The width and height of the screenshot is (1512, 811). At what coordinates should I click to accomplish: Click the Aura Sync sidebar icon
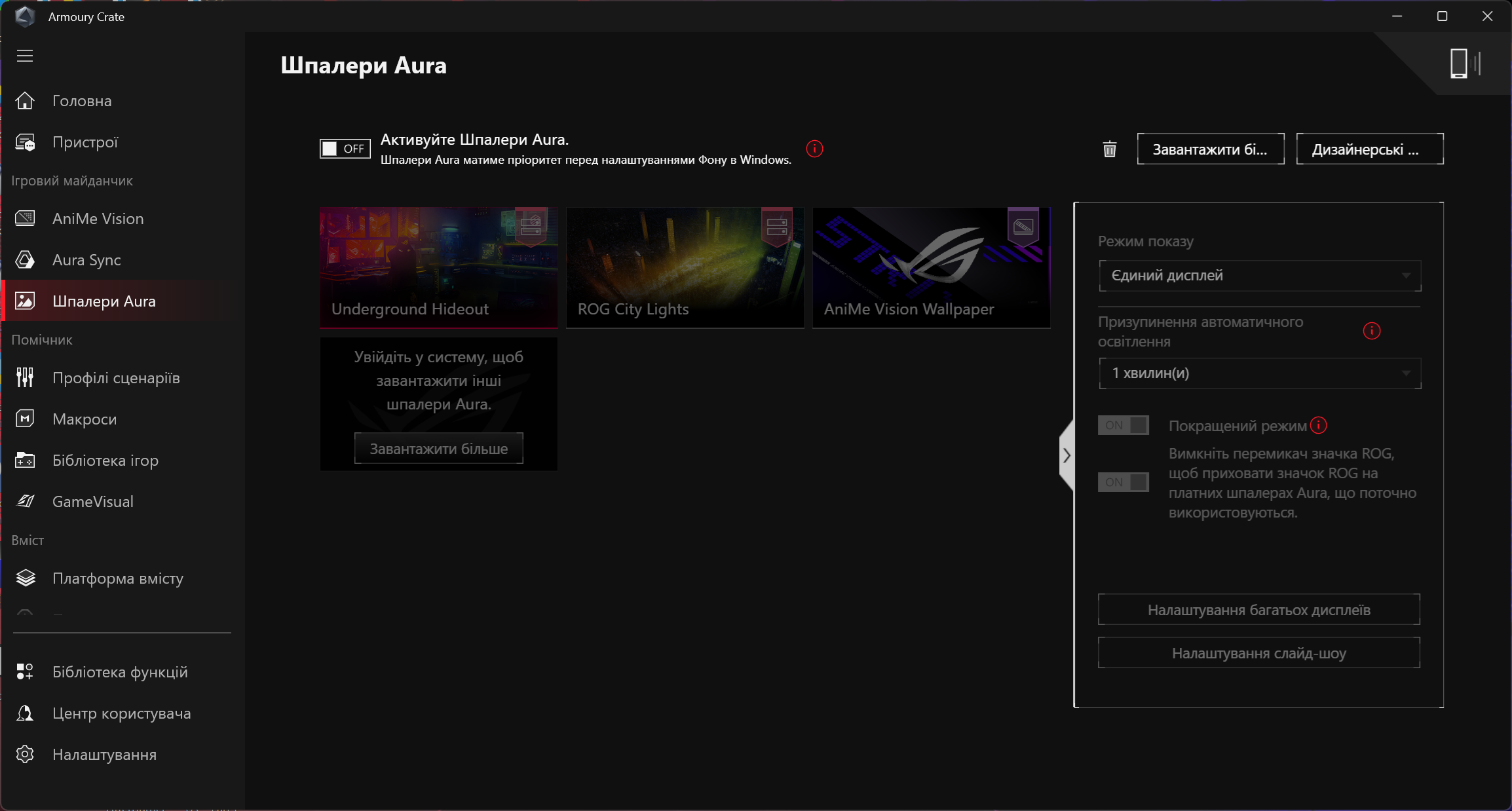point(25,260)
